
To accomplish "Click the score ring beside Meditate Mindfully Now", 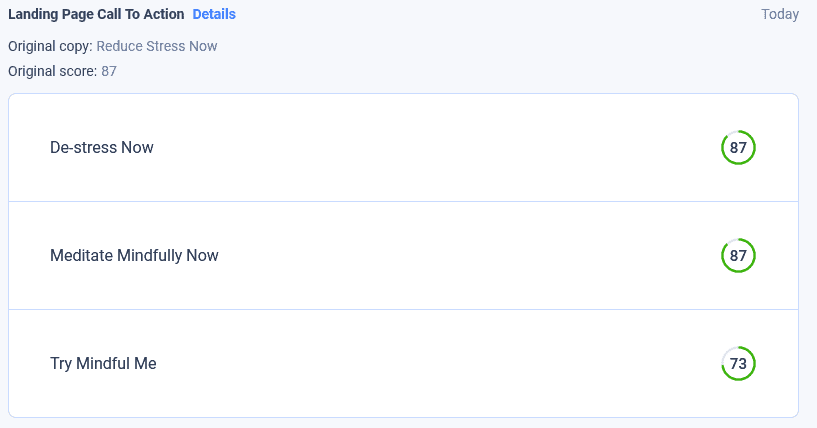I will pos(738,256).
